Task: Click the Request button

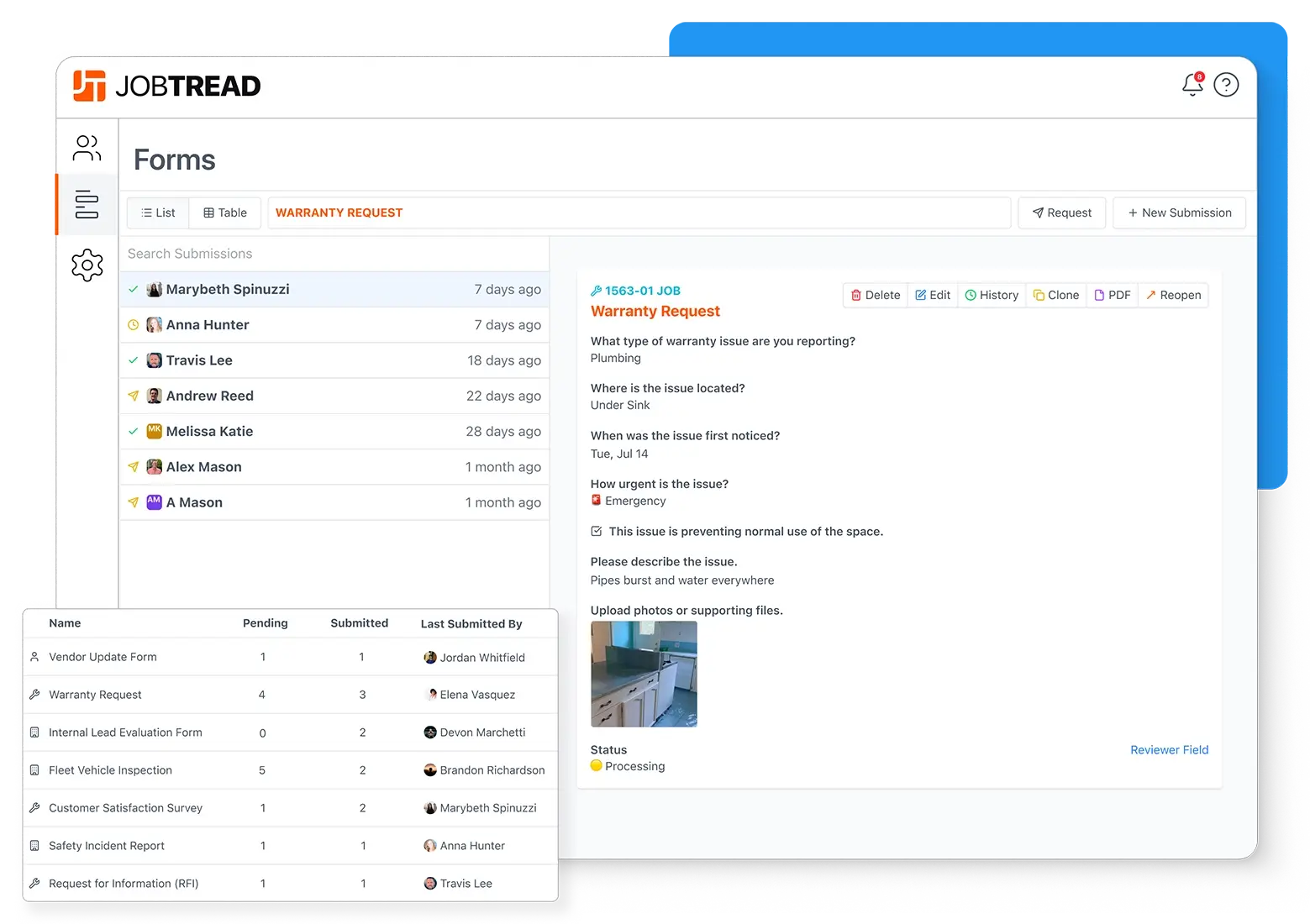Action: 1062,213
